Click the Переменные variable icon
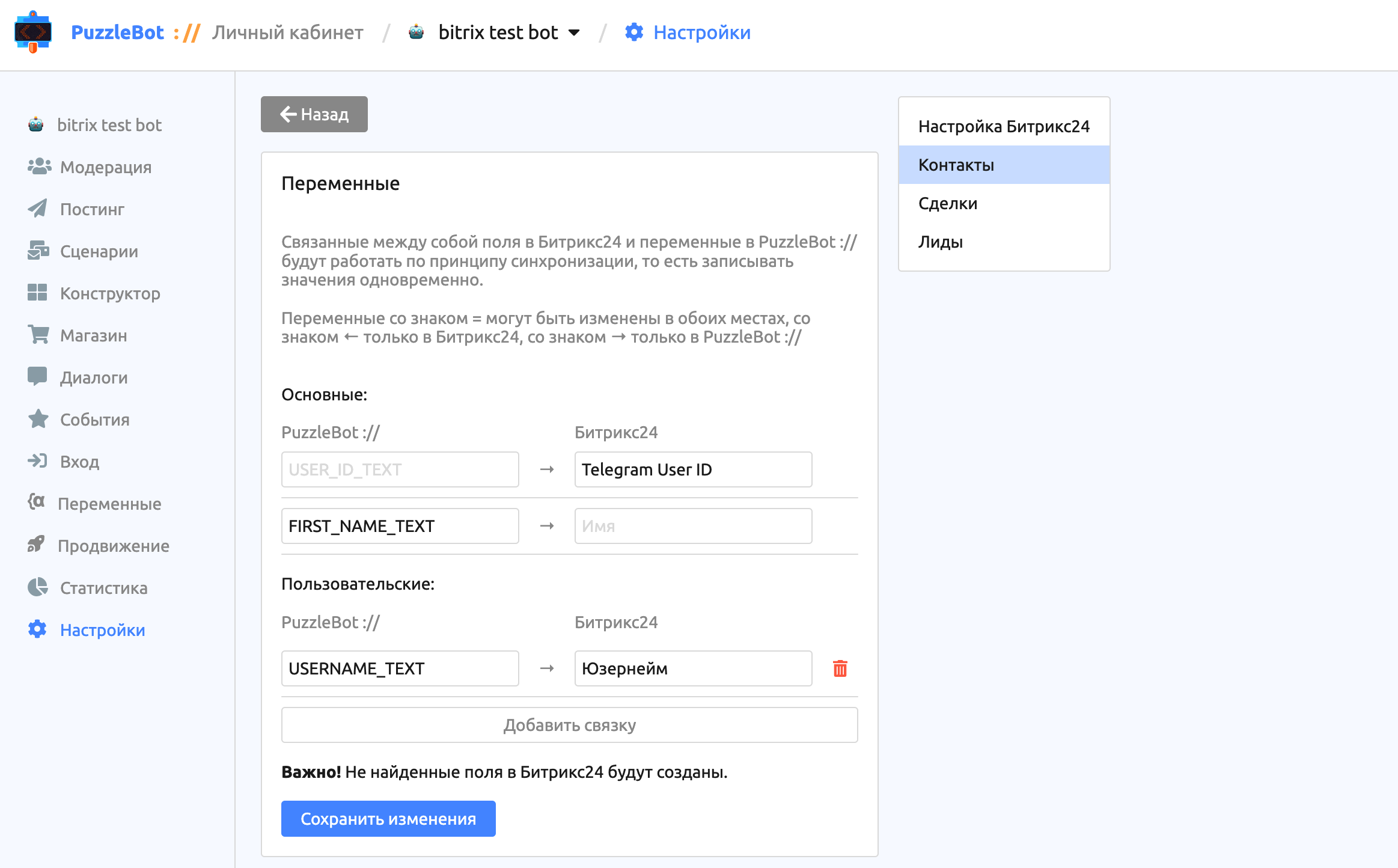 [36, 502]
